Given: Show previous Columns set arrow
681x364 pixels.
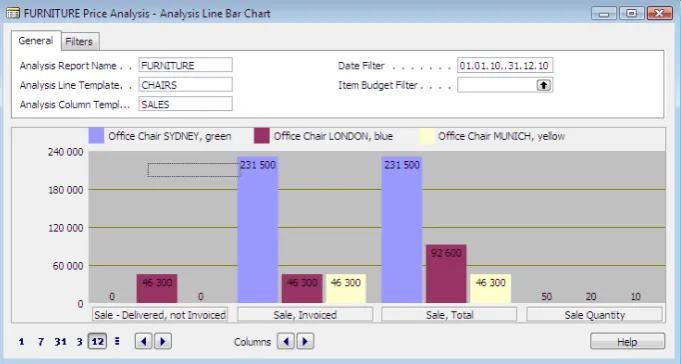Looking at the screenshot, I should pos(286,341).
